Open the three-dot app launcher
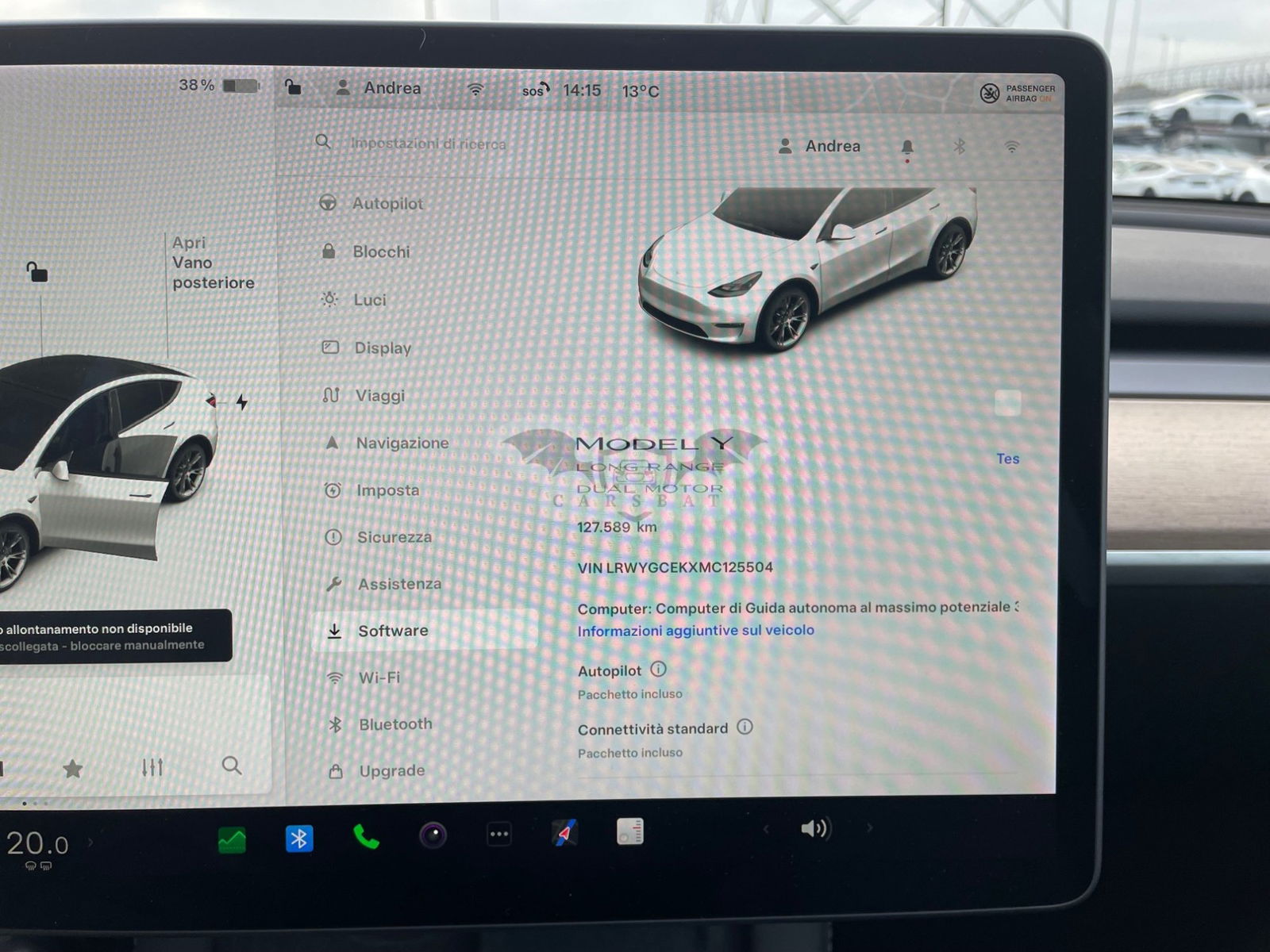1270x952 pixels. click(x=498, y=834)
